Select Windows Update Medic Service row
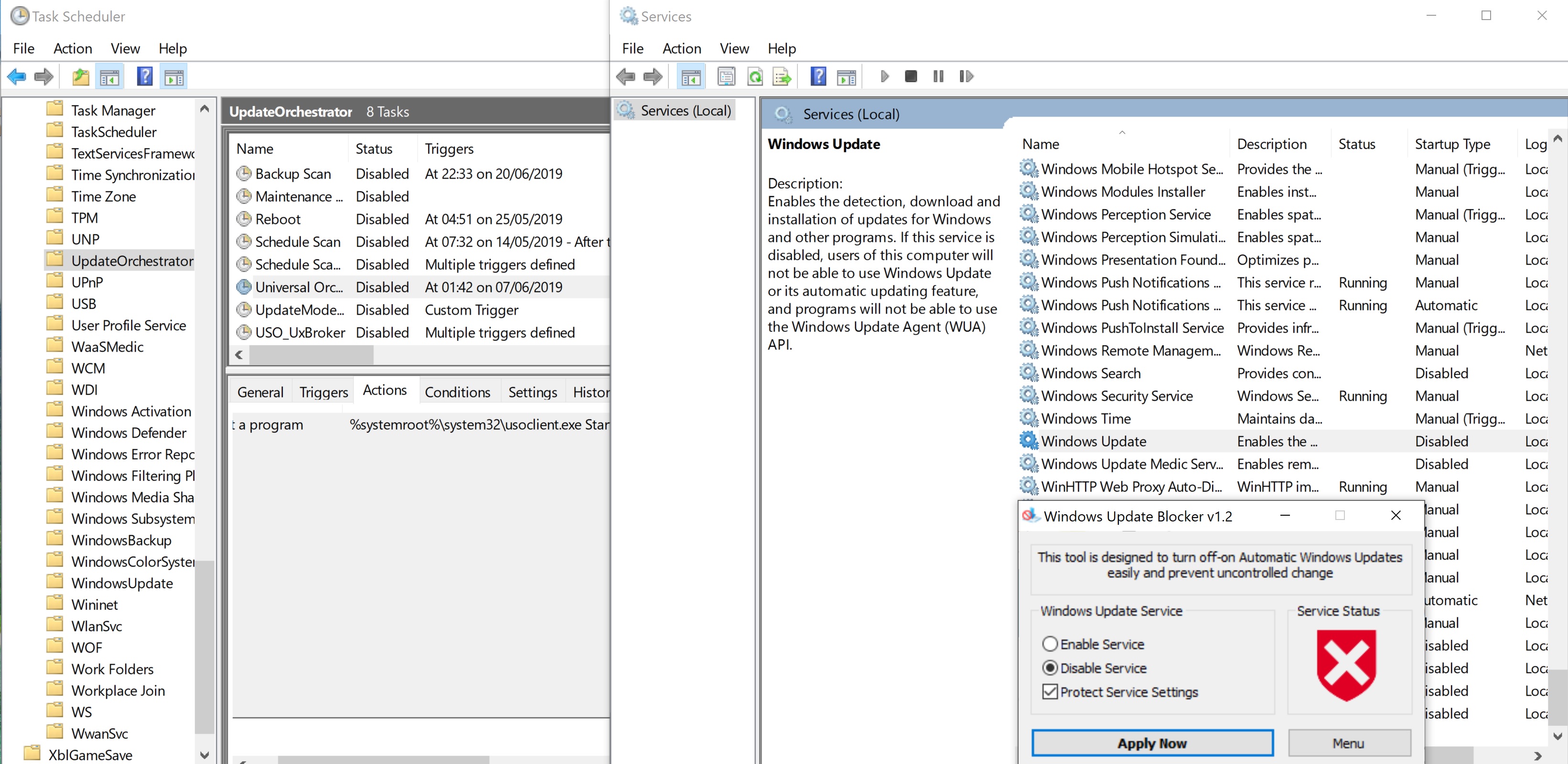 (x=1284, y=464)
